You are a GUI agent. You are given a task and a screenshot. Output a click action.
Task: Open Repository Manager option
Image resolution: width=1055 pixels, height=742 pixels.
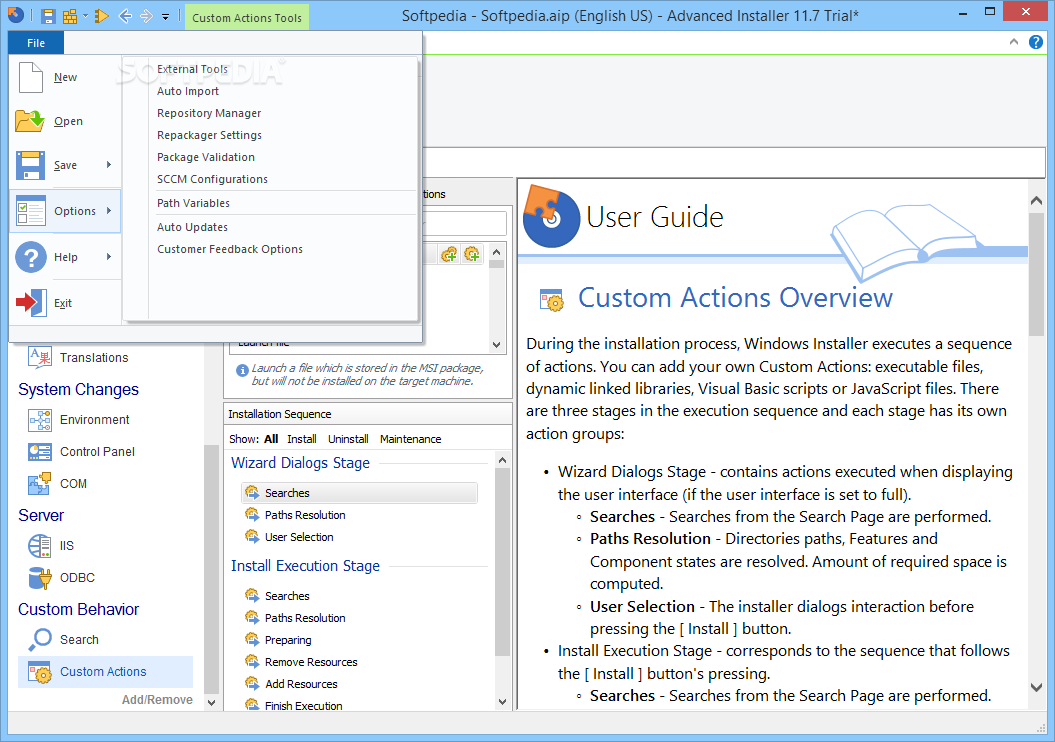[209, 113]
